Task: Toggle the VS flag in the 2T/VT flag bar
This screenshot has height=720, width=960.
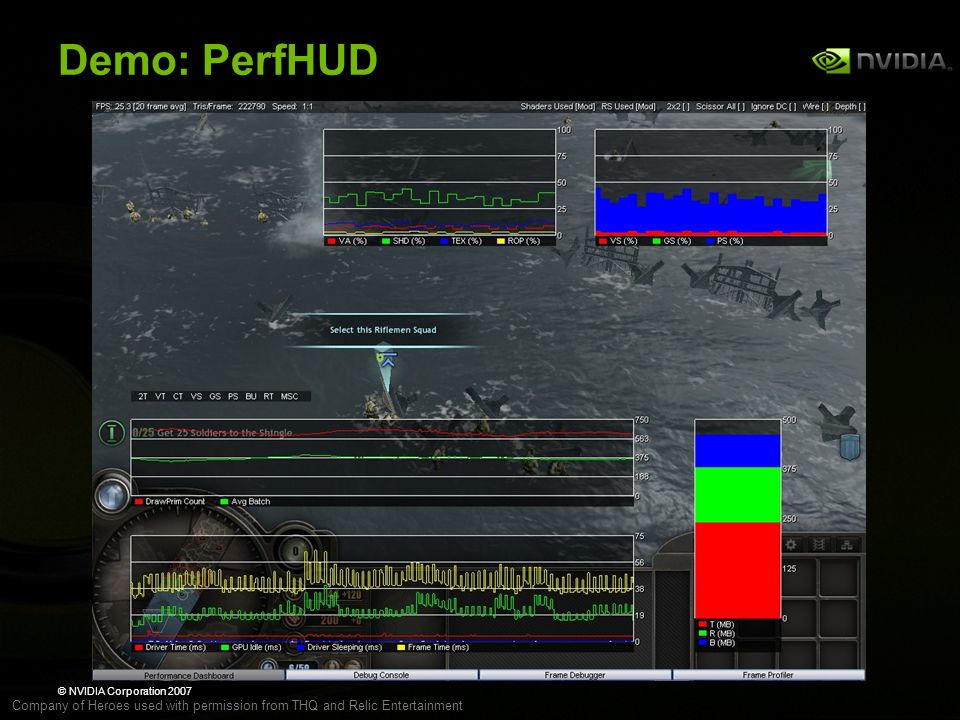Action: [x=196, y=397]
